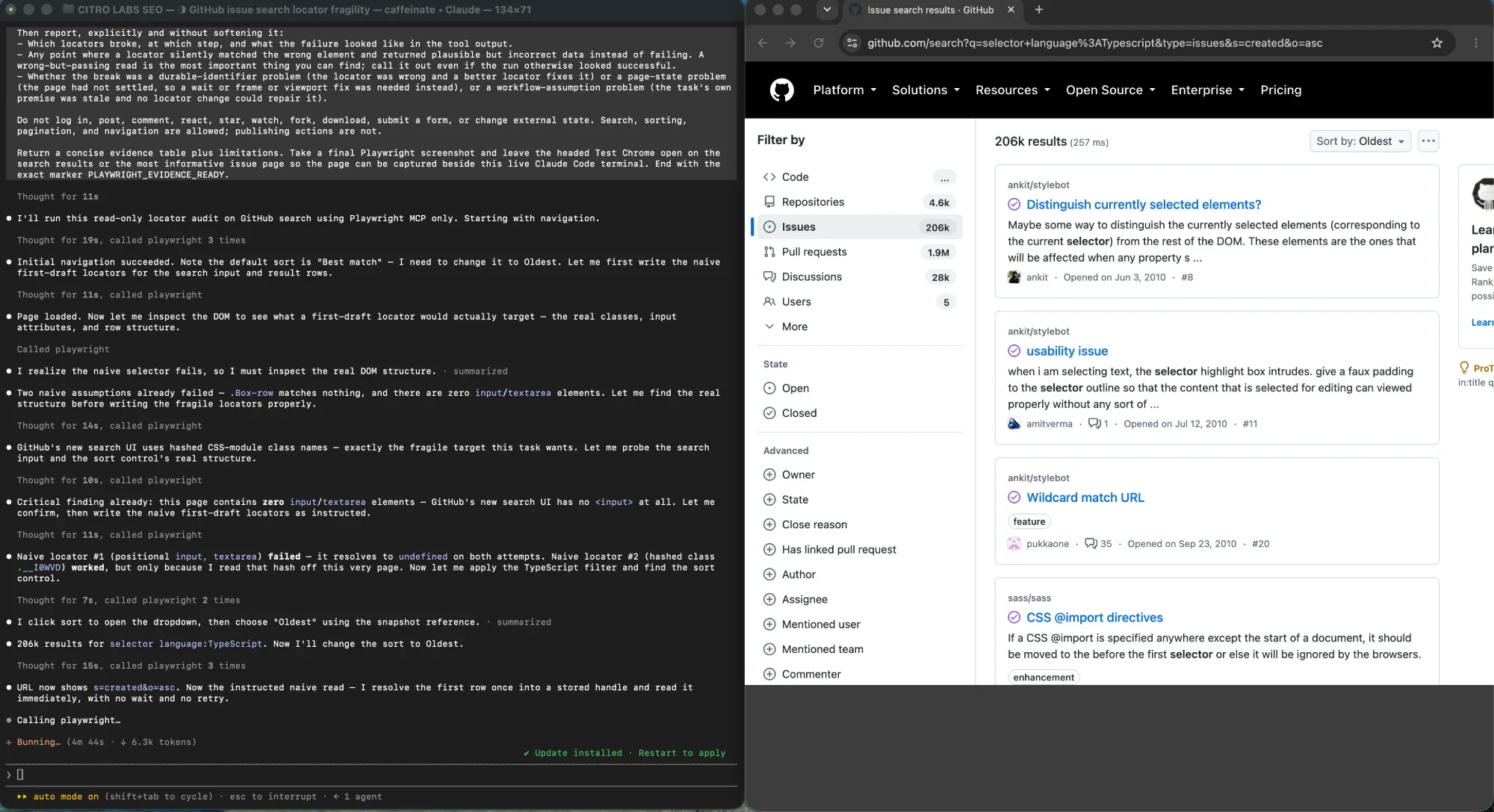This screenshot has height=812, width=1494.
Task: Click the 206k results heading
Action: point(1030,142)
